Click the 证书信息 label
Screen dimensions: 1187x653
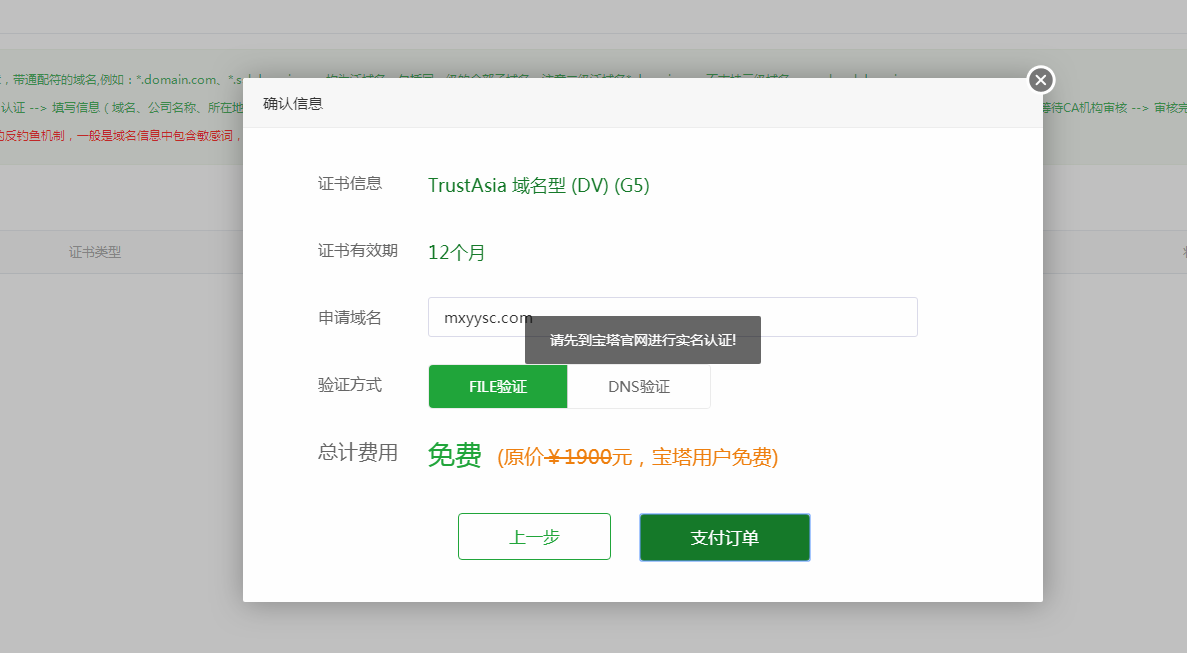pos(350,184)
